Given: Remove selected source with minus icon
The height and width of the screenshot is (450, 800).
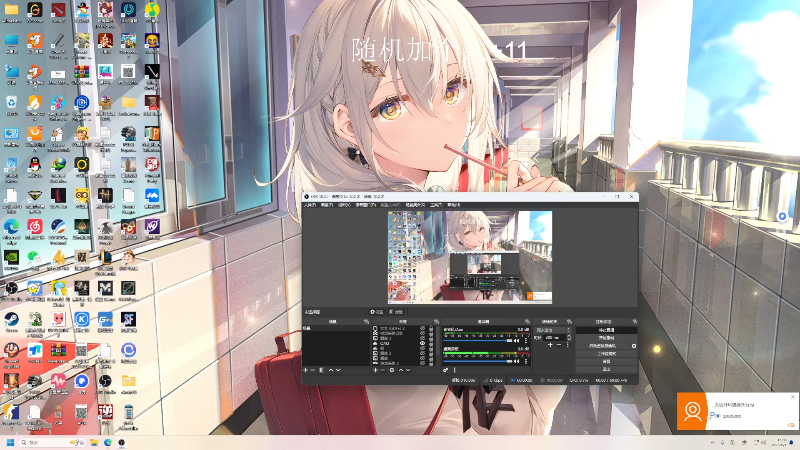Looking at the screenshot, I should (383, 370).
